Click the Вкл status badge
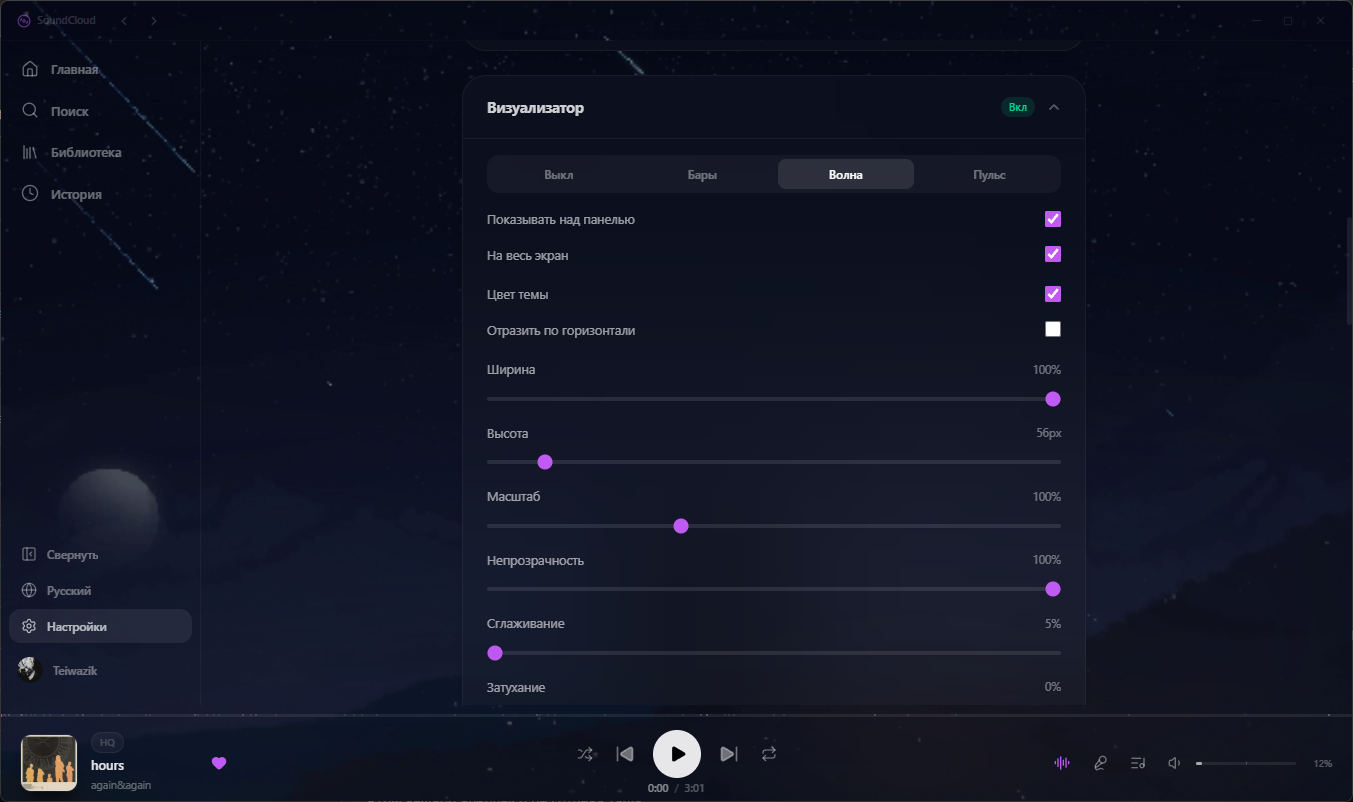 coord(1018,108)
